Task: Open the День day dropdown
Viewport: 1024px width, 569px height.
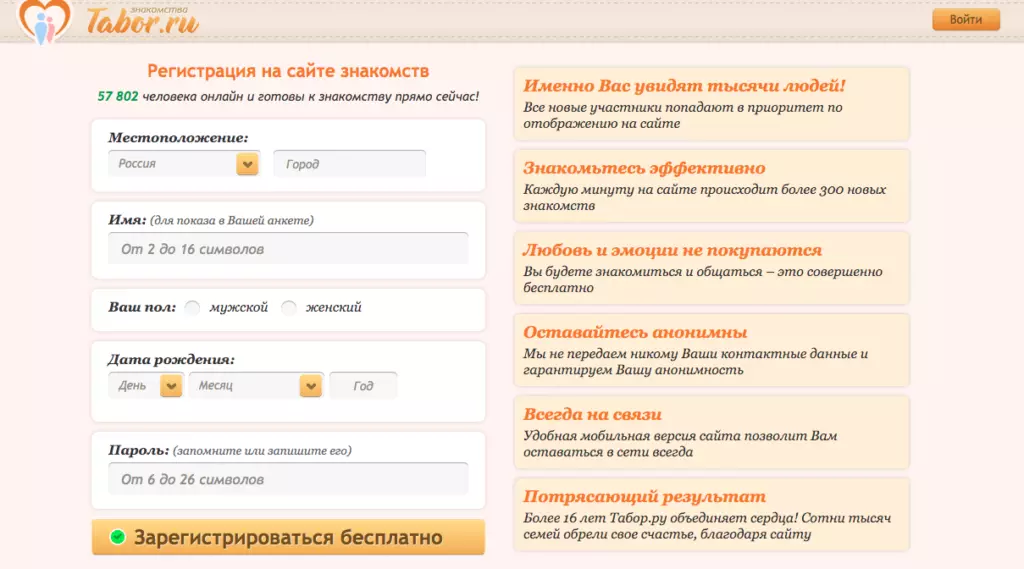Action: pyautogui.click(x=145, y=385)
